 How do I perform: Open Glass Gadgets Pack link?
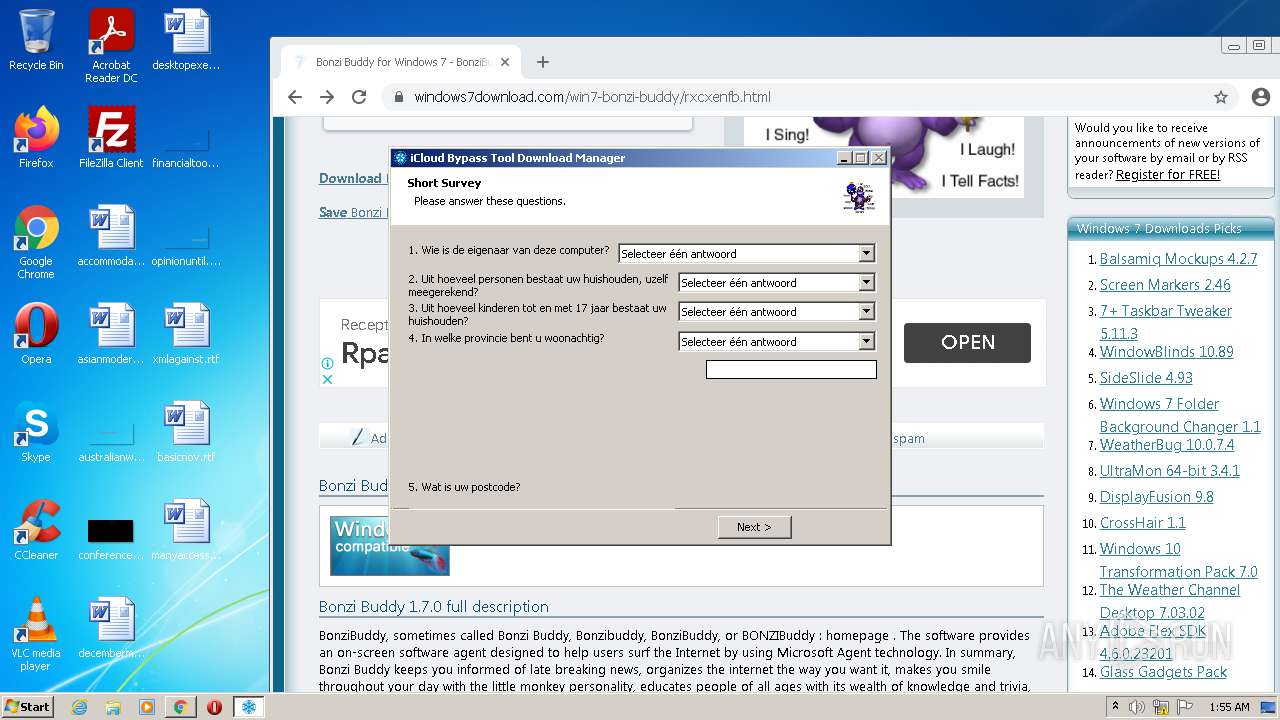(x=1163, y=671)
